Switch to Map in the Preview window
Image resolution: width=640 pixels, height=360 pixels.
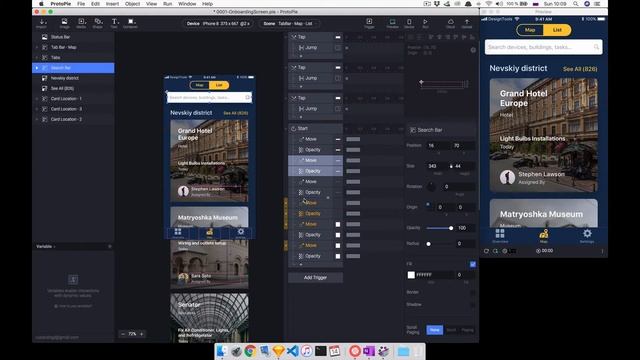[530, 30]
